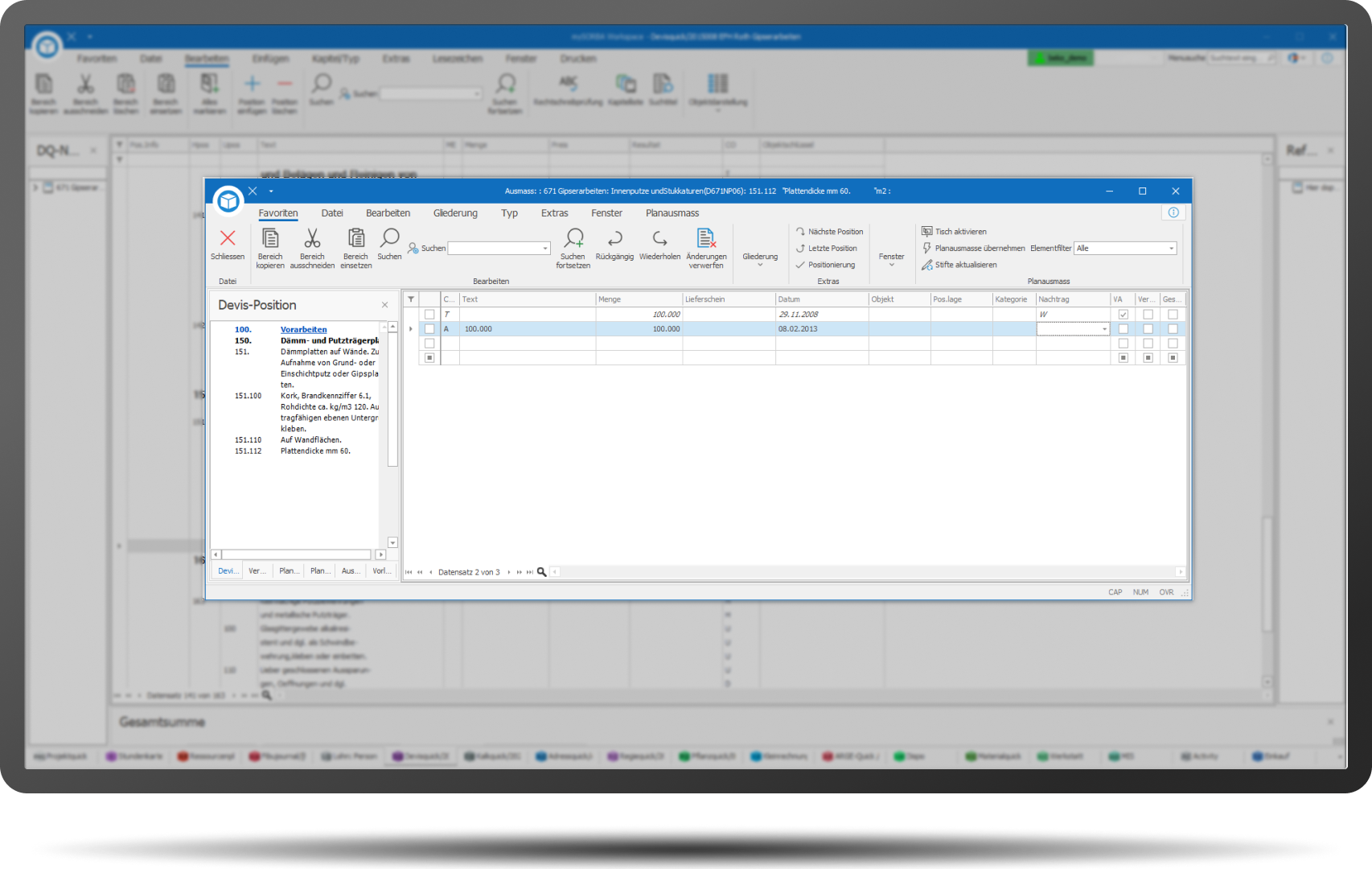Open the Vorarbeiten link in Devis-Position
The height and width of the screenshot is (869, 1372).
tap(303, 330)
